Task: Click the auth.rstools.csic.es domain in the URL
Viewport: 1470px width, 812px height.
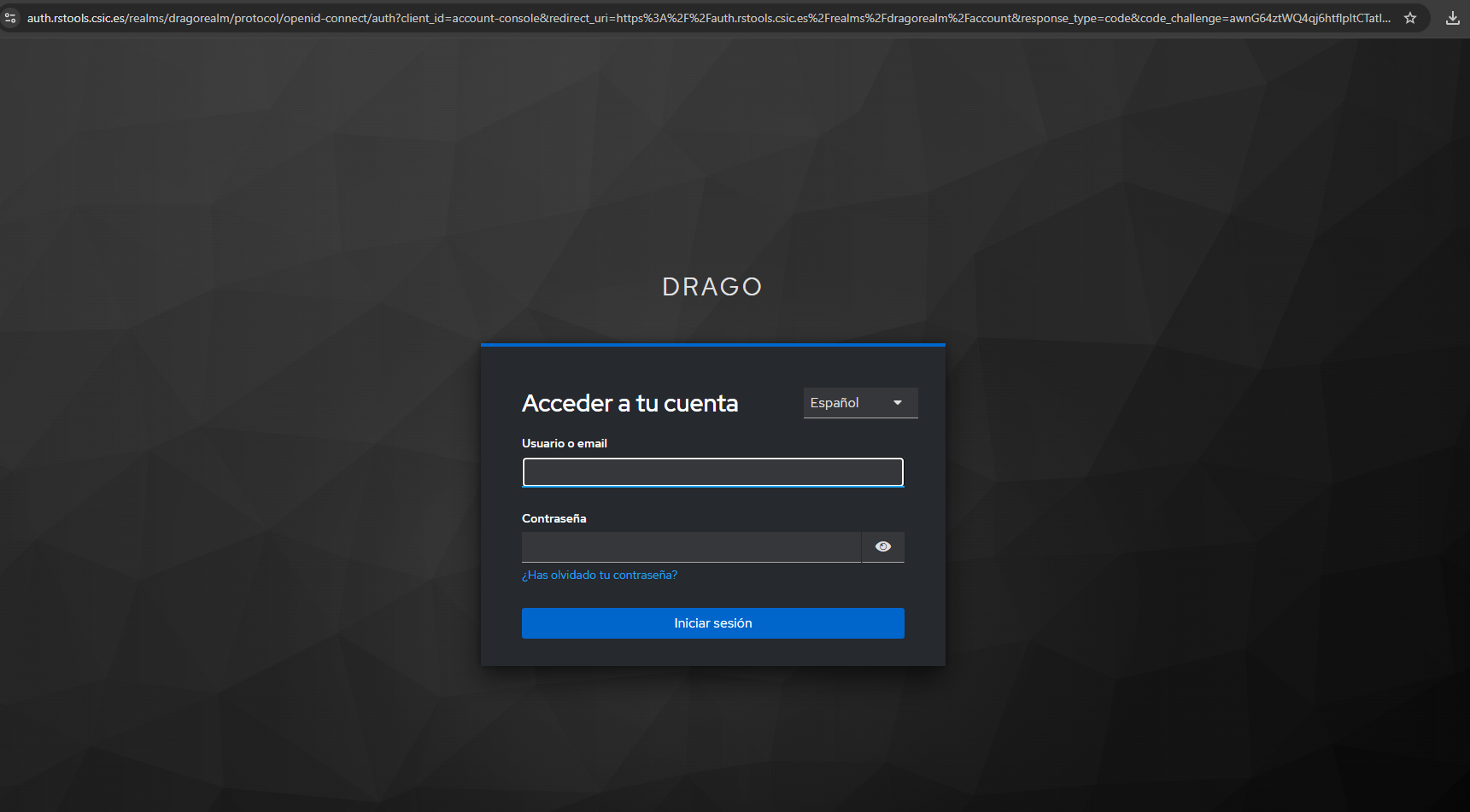Action: pos(75,18)
